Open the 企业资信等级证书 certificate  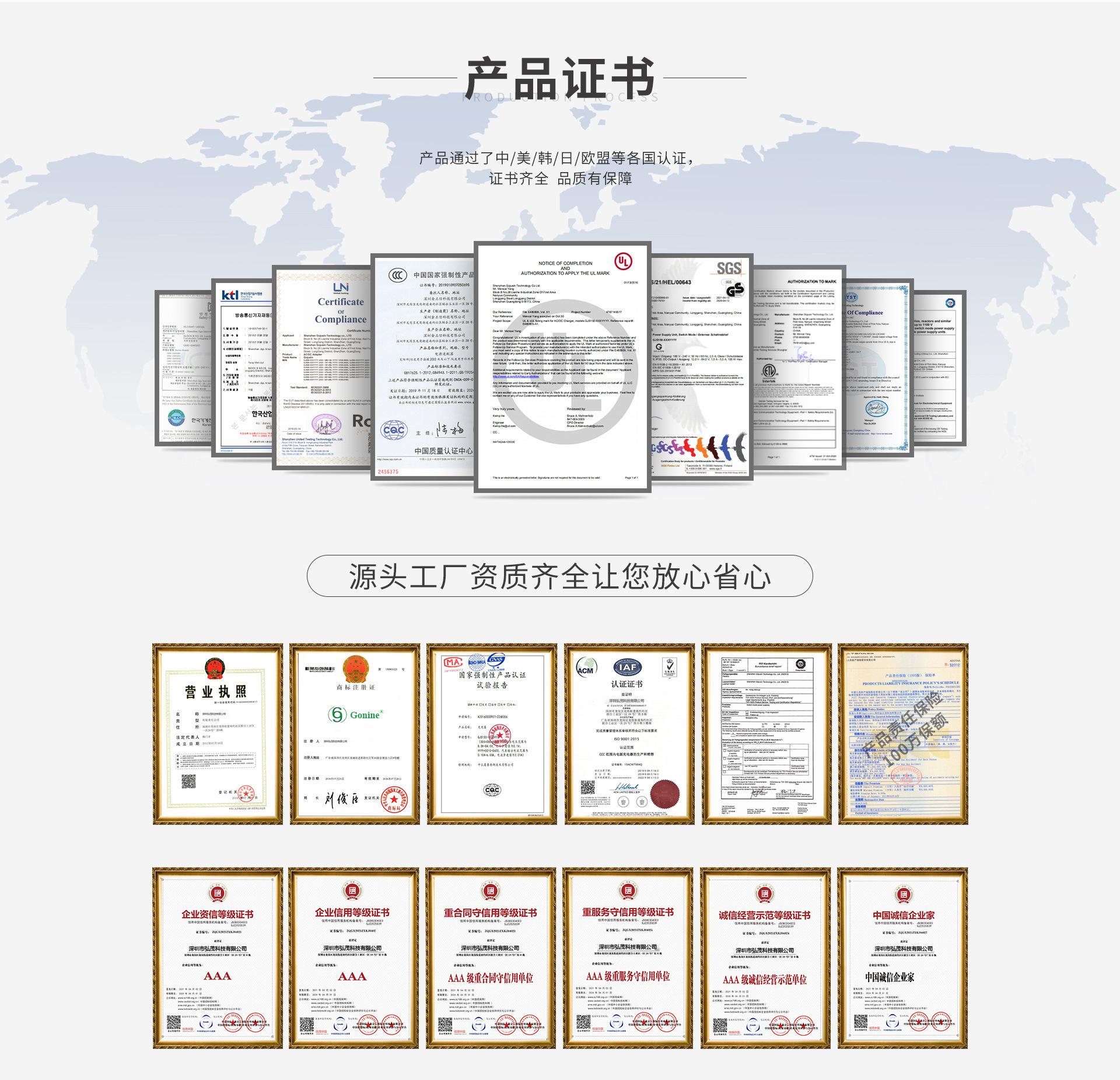coord(217,957)
